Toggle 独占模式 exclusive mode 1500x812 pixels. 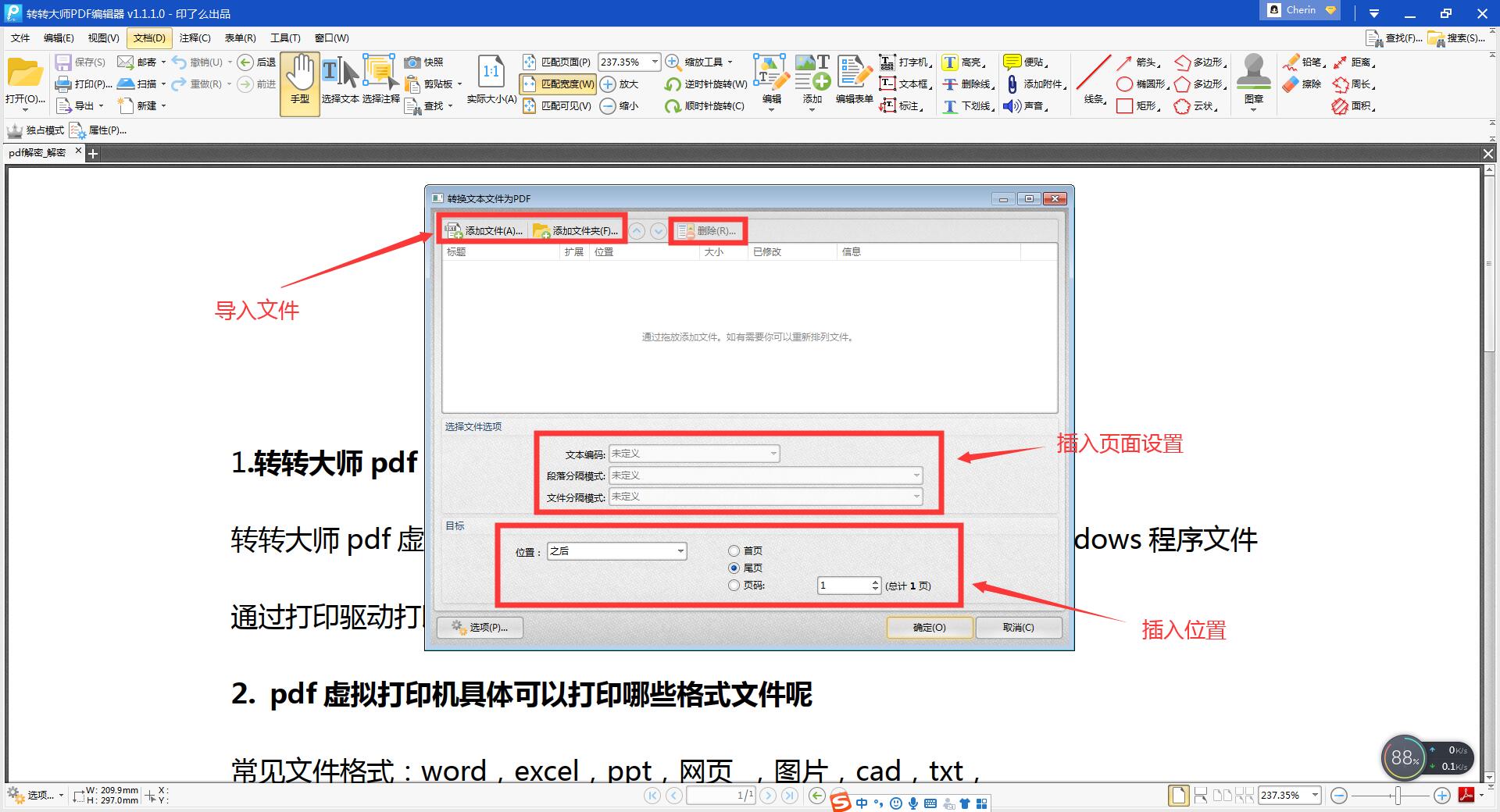point(35,130)
